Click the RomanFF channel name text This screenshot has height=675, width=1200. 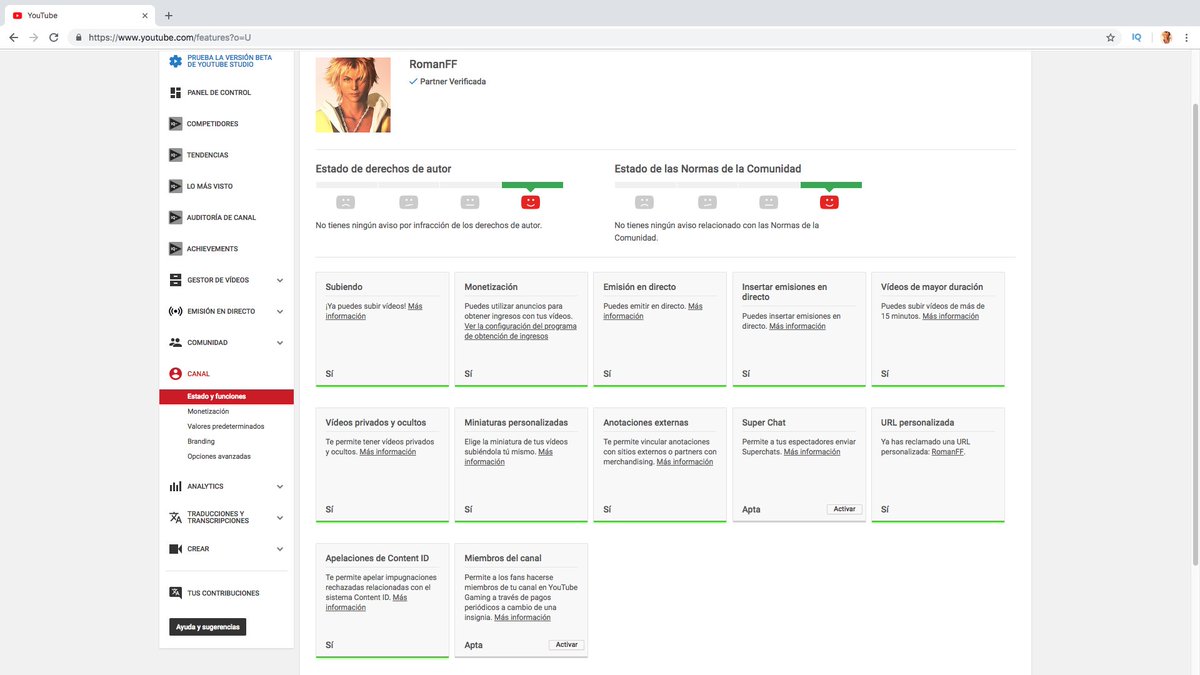coord(431,64)
